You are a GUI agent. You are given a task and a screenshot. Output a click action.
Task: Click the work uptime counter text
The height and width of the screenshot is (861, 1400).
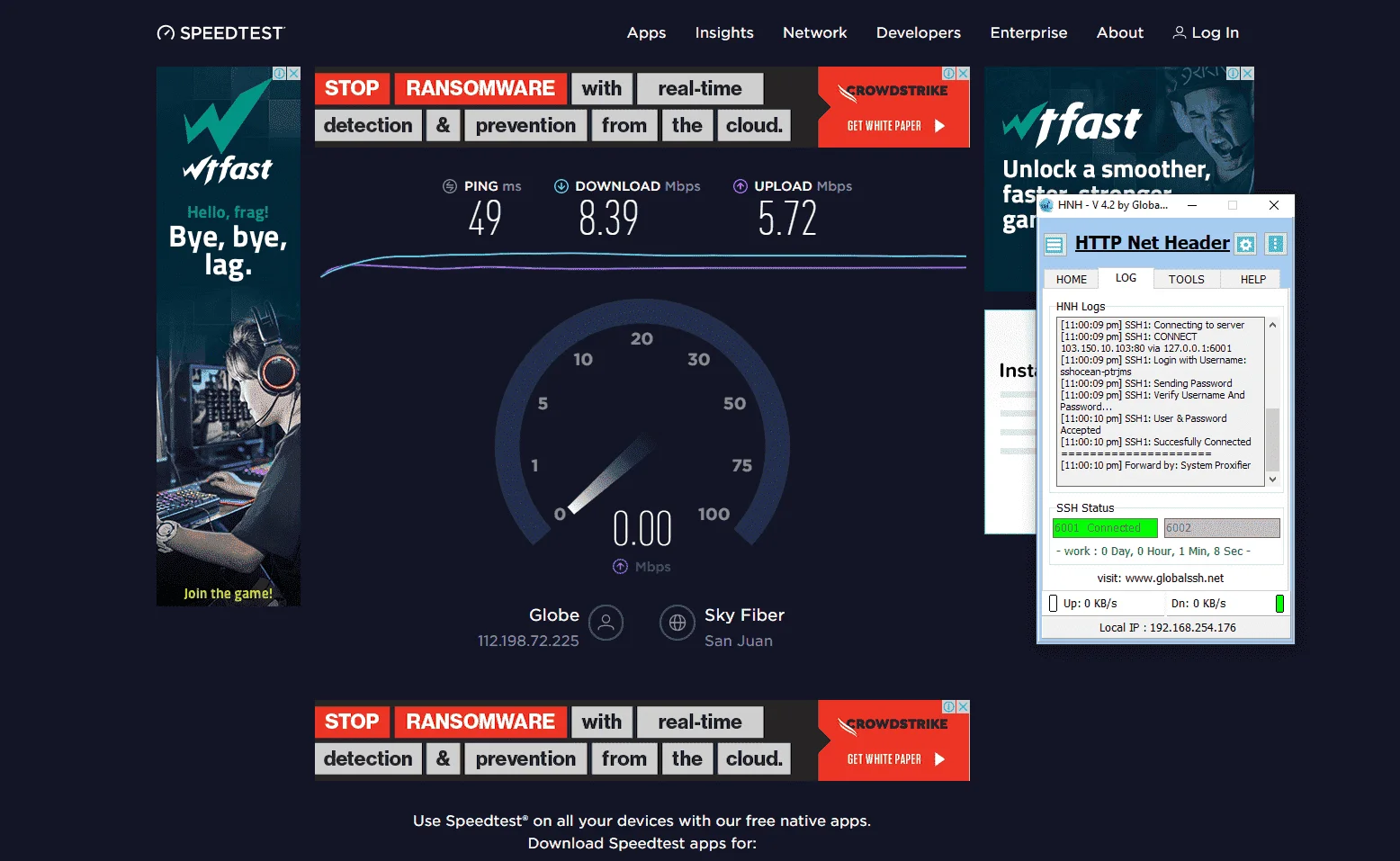pos(1153,552)
